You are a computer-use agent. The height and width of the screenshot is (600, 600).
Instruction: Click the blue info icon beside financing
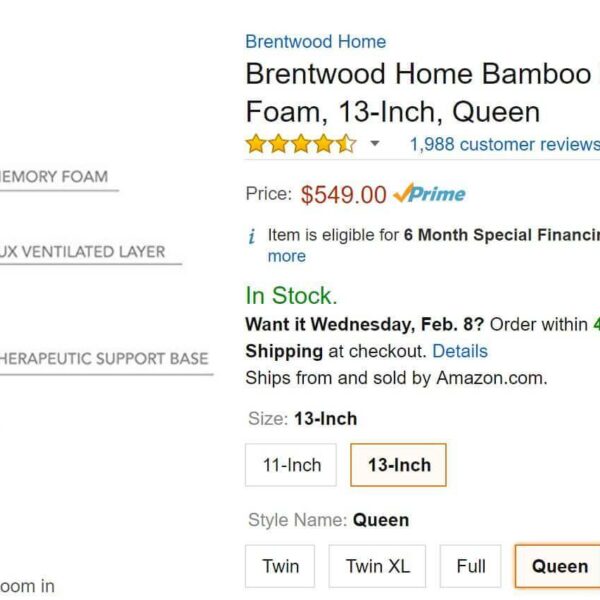tap(251, 236)
